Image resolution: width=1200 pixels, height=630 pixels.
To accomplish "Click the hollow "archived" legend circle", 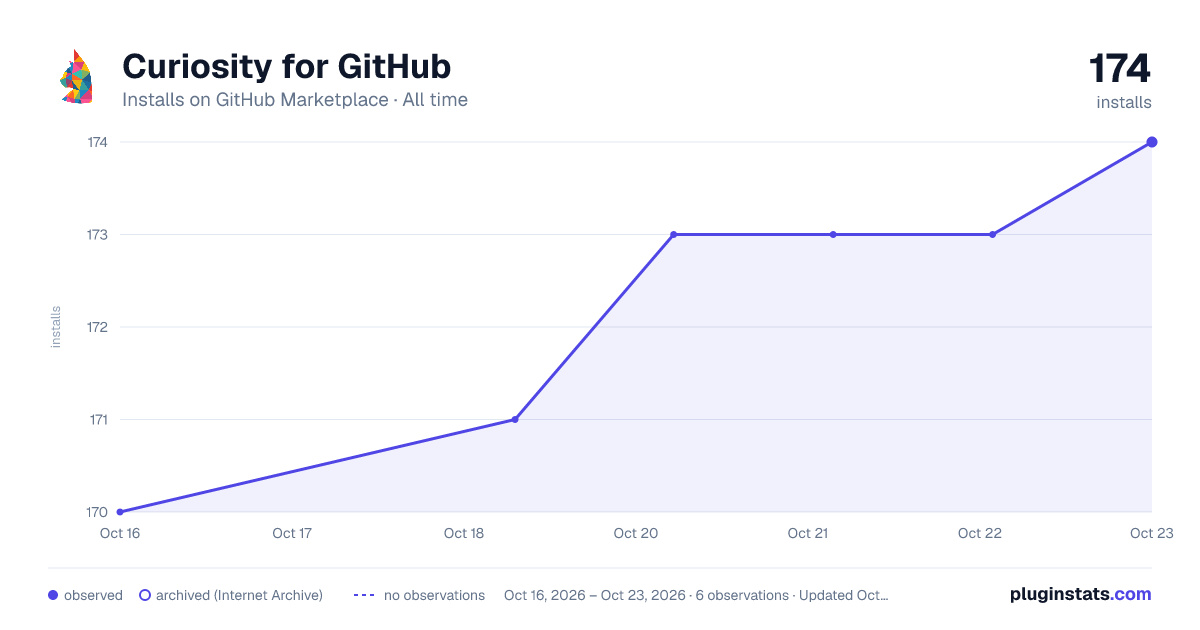I will point(145,595).
